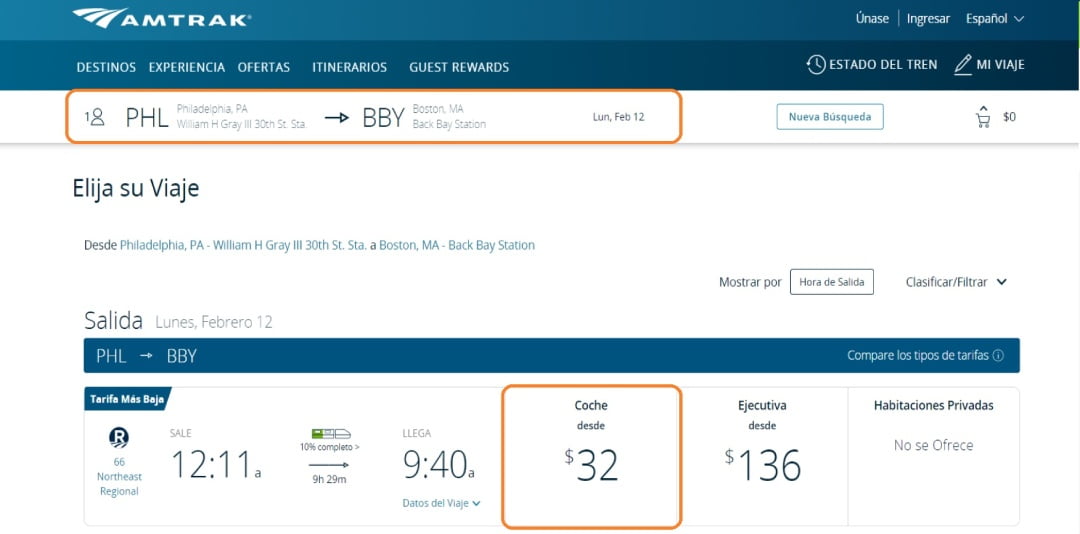Click the Nueva Búsqueda button

[x=830, y=116]
